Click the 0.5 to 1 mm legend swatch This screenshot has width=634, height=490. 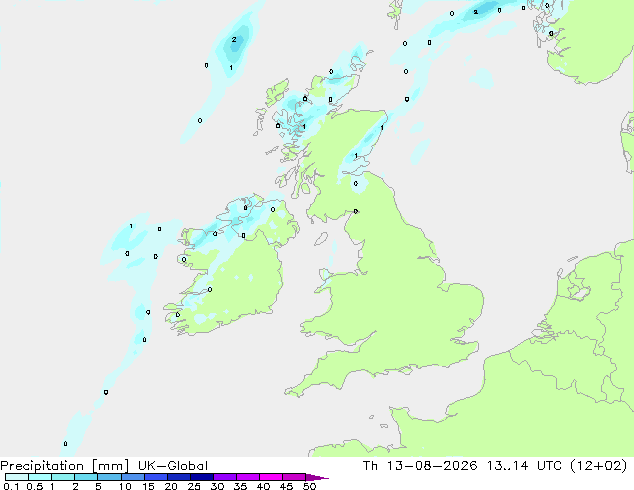(40, 477)
